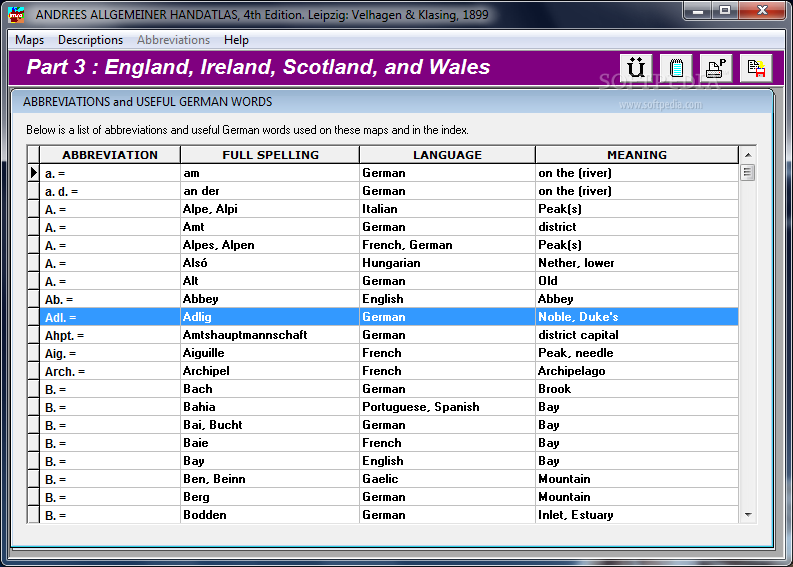Click the 'Amt' cell
Image resolution: width=793 pixels, height=567 pixels.
pos(270,227)
